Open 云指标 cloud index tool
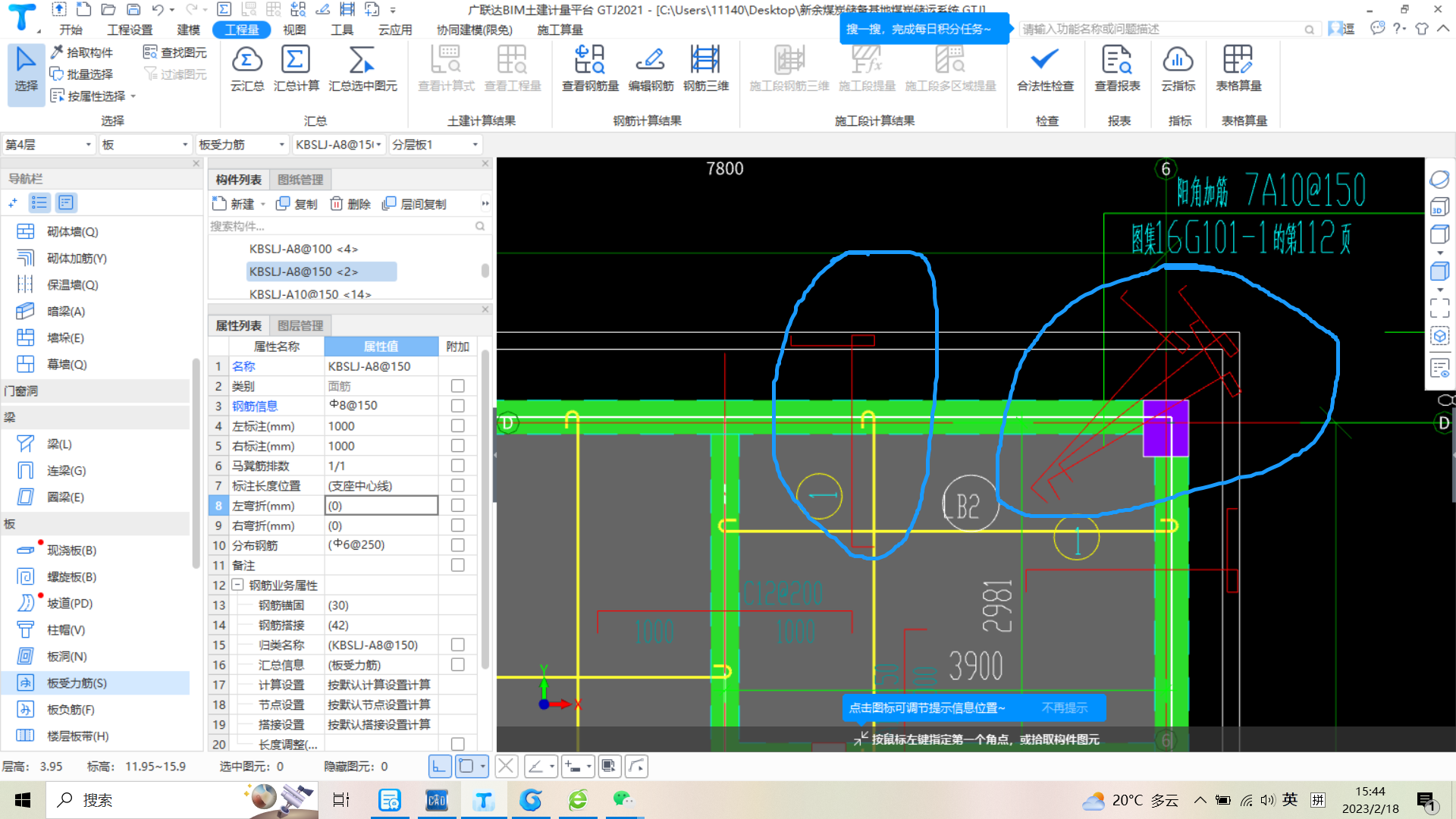 click(1178, 68)
